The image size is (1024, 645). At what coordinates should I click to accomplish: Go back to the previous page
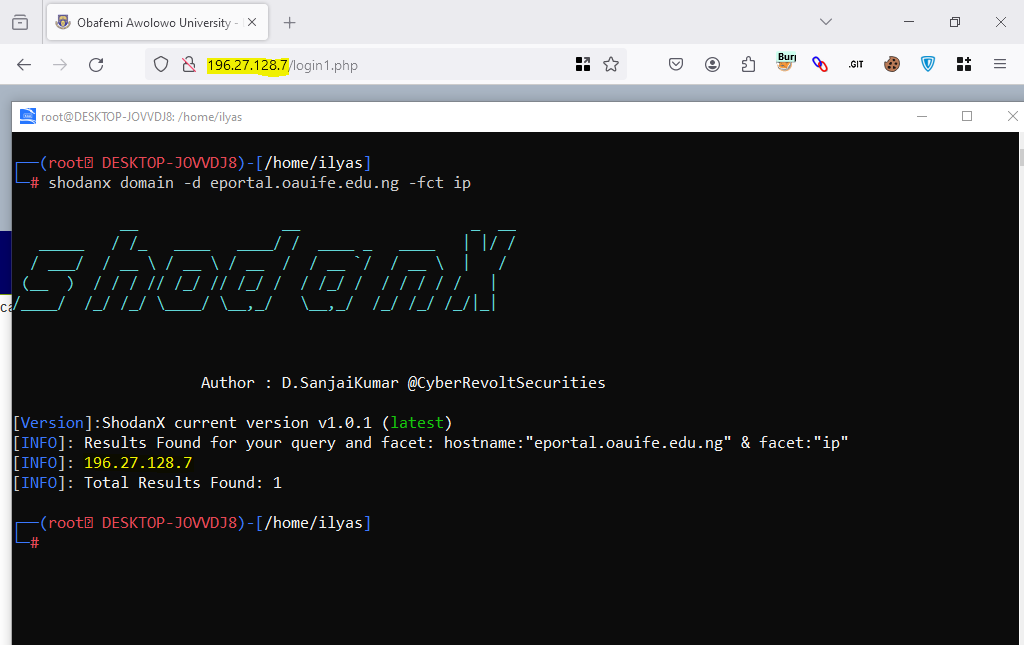(24, 65)
